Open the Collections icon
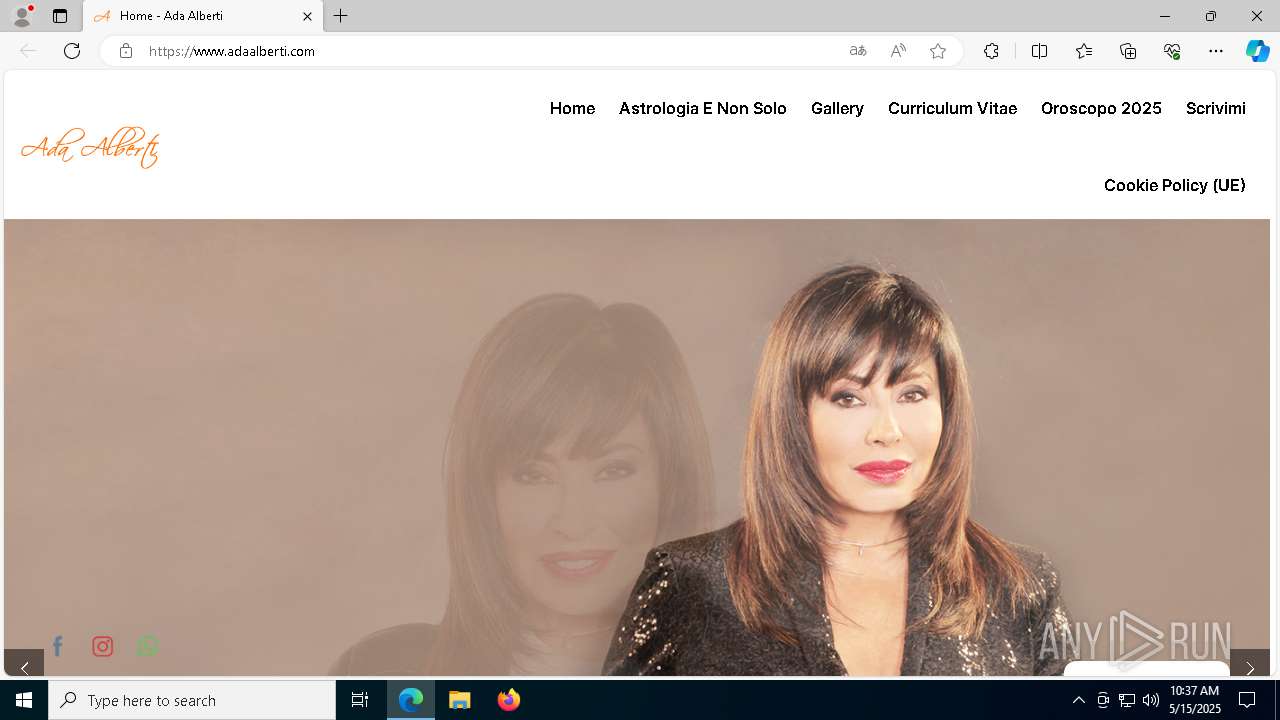 click(1128, 51)
